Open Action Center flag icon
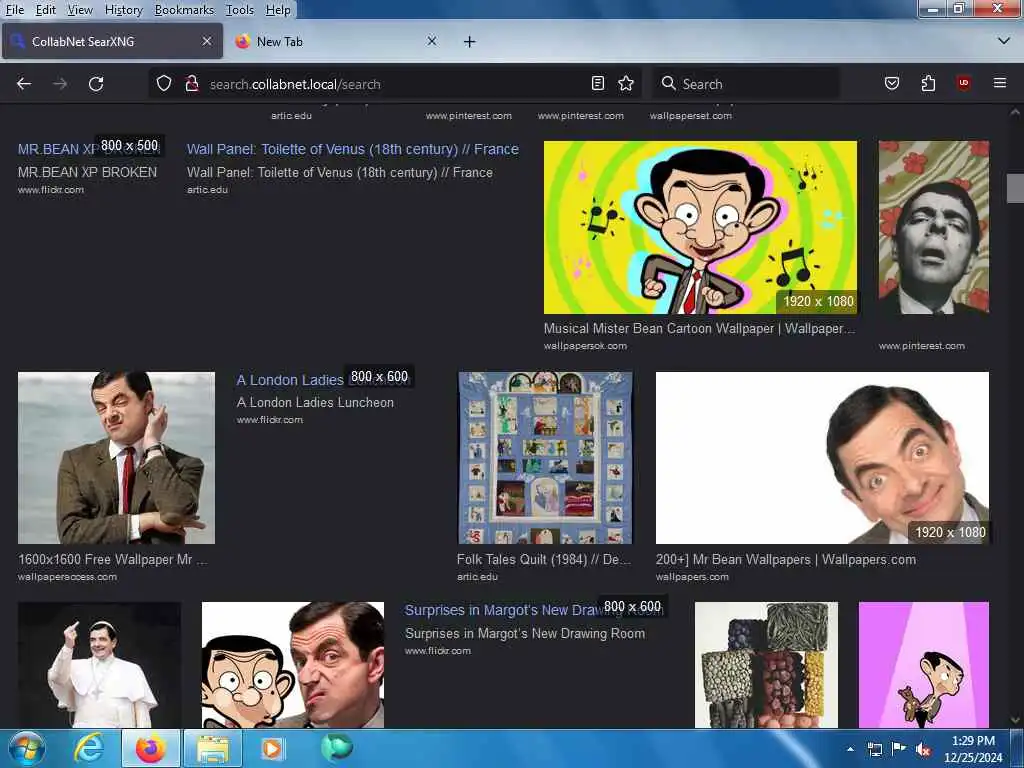This screenshot has width=1024, height=768. (899, 749)
